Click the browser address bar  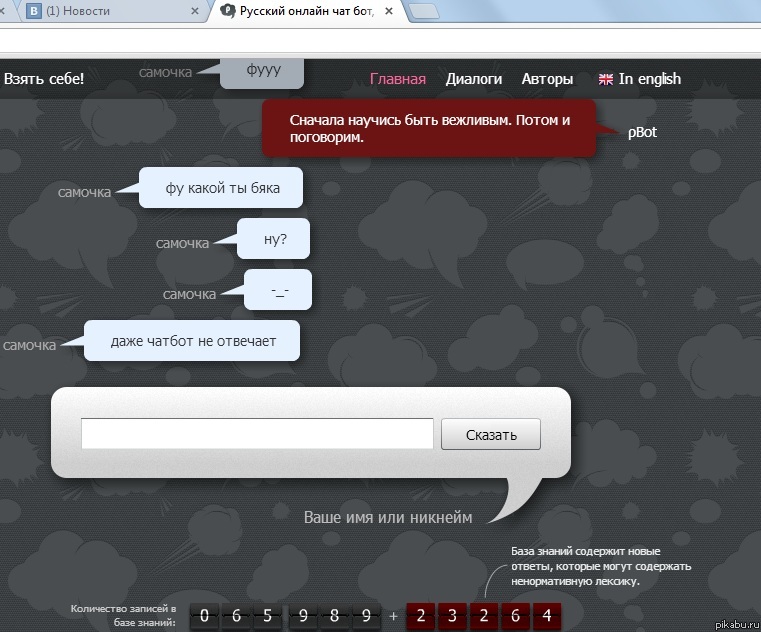pyautogui.click(x=380, y=42)
